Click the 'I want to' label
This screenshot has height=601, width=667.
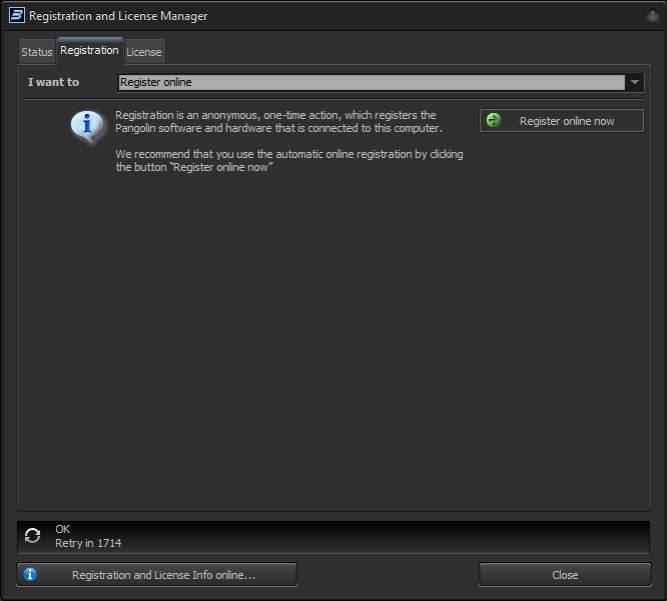tap(53, 82)
